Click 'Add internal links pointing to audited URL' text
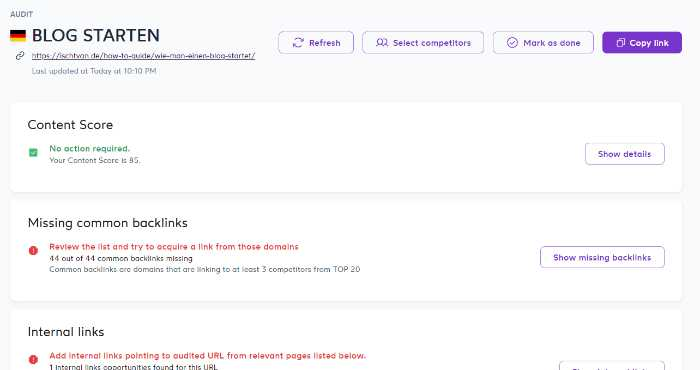 pyautogui.click(x=208, y=356)
